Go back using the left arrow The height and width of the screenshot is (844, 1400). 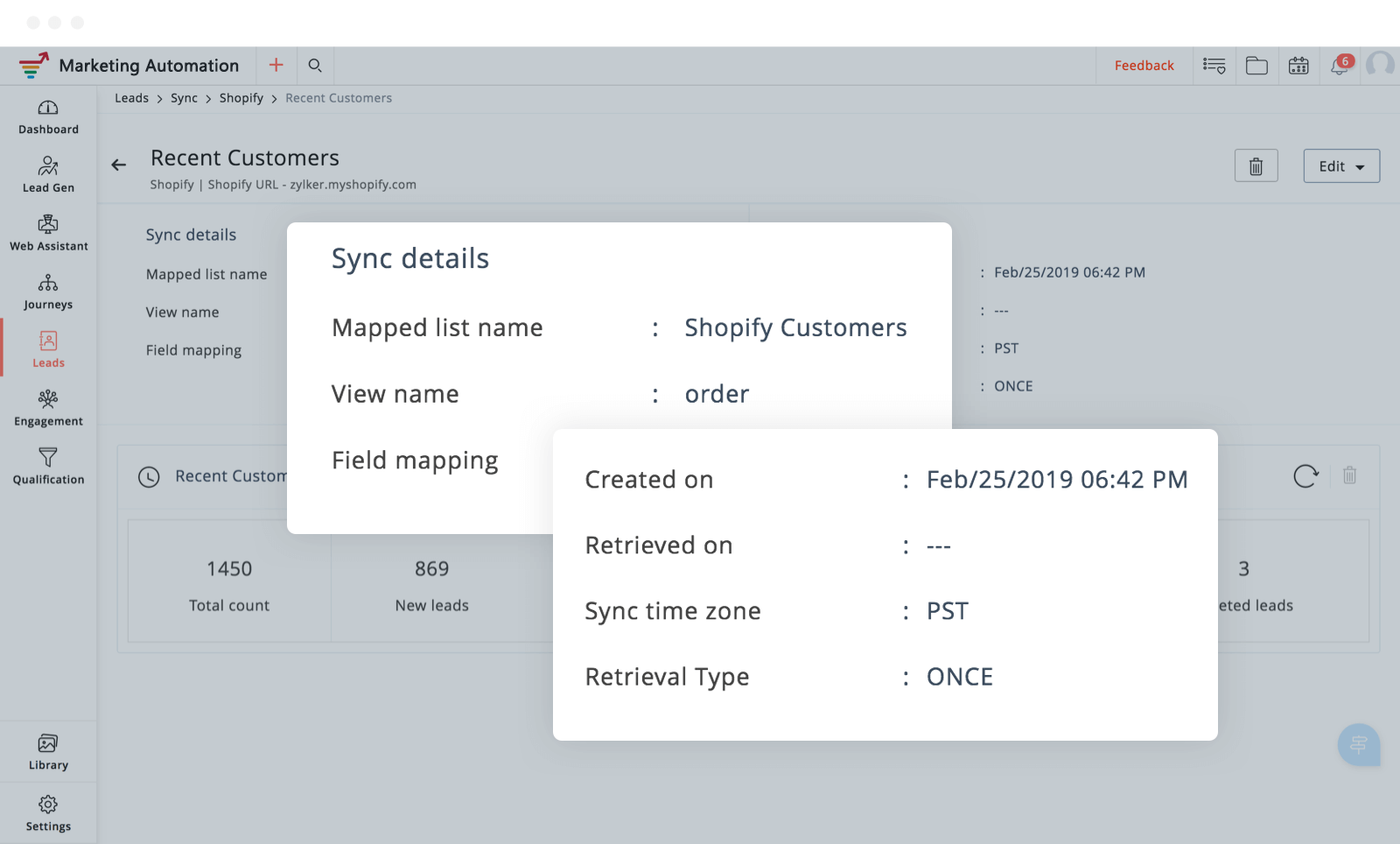click(119, 165)
